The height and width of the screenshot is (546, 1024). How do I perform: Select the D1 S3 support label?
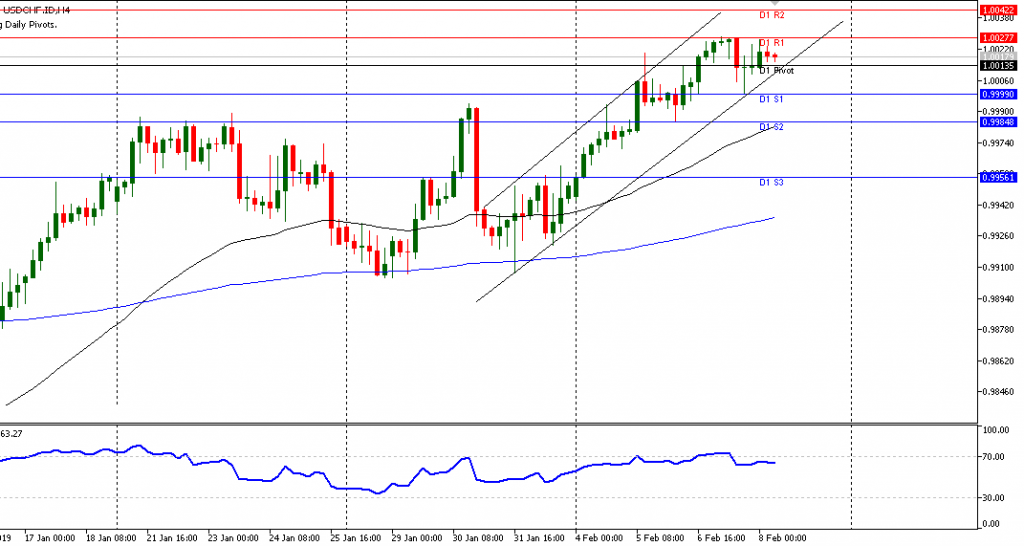coord(771,183)
